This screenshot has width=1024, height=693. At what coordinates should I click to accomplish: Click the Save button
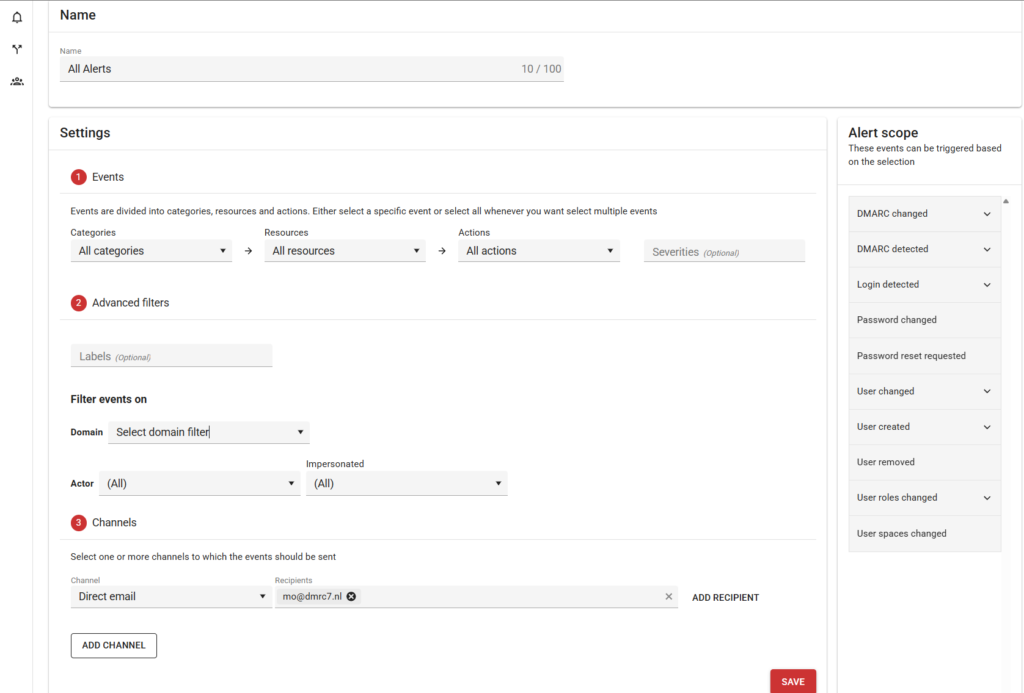[792, 681]
